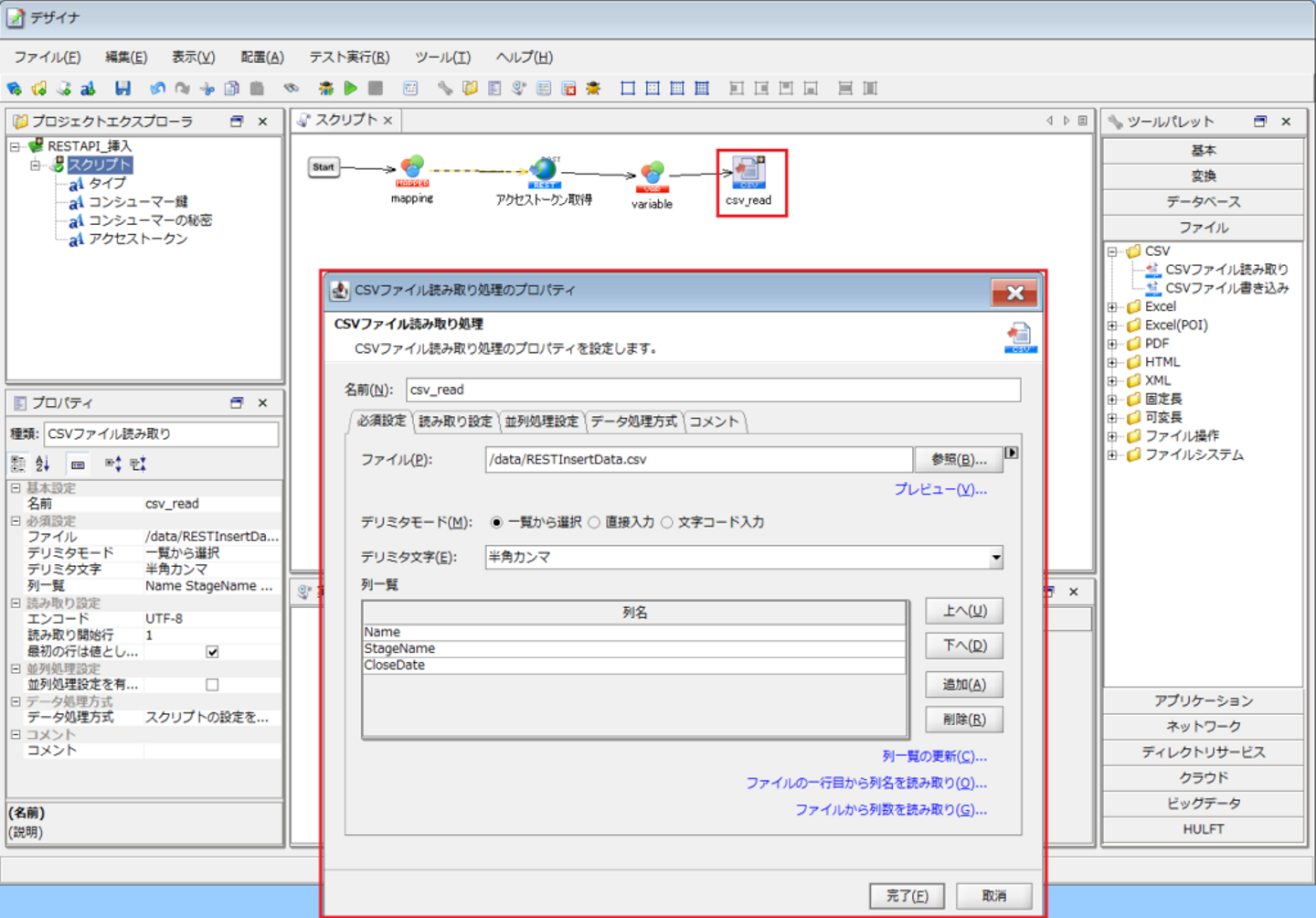Image resolution: width=1316 pixels, height=918 pixels.
Task: Switch to the 並列処理設定 tab in the dialog
Action: 542,422
